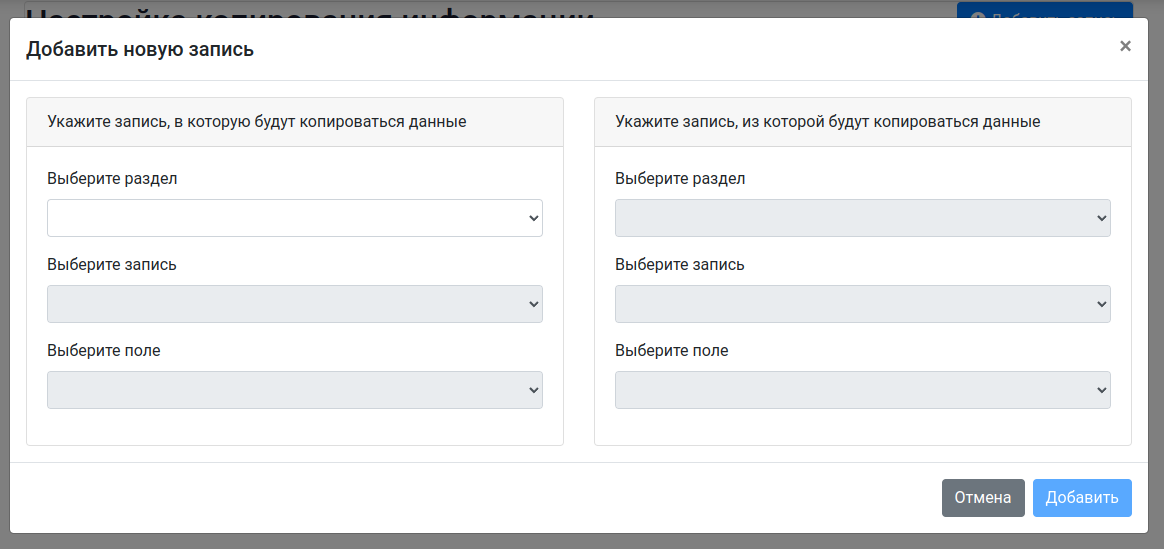Click Выберите поле label in source panel

pyautogui.click(x=672, y=351)
